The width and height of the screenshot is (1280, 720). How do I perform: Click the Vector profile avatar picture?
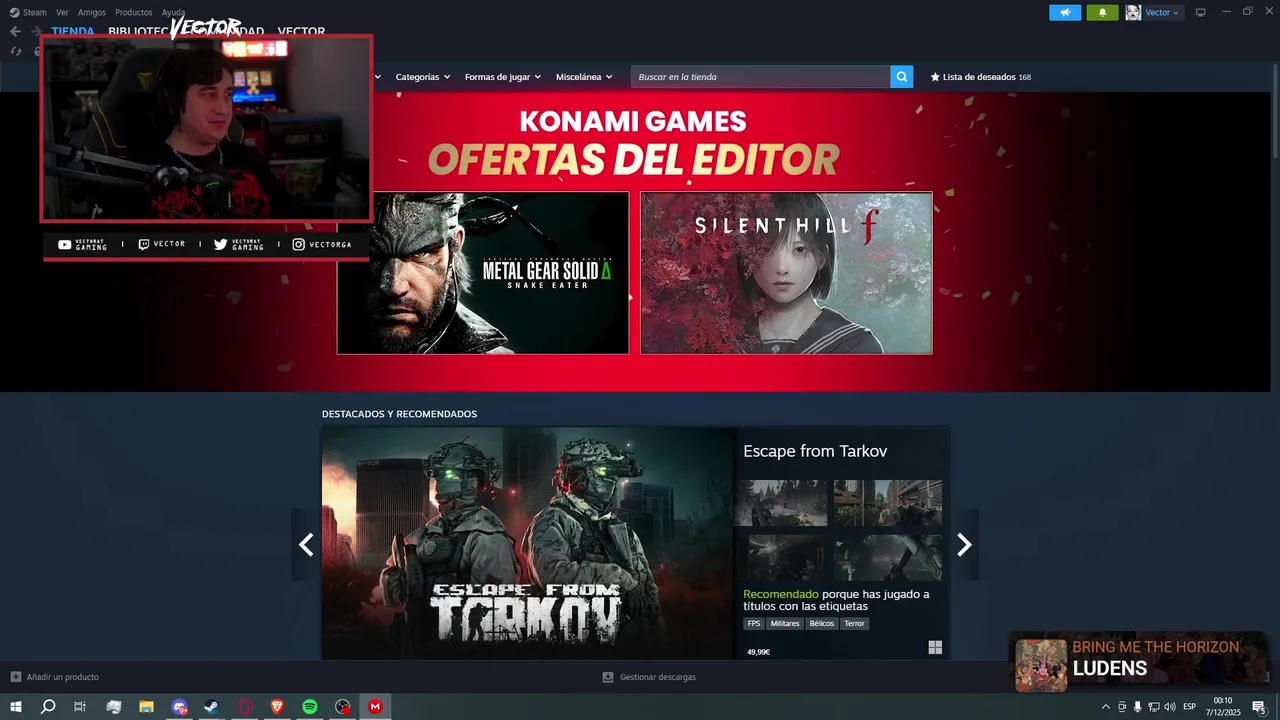pos(1133,12)
